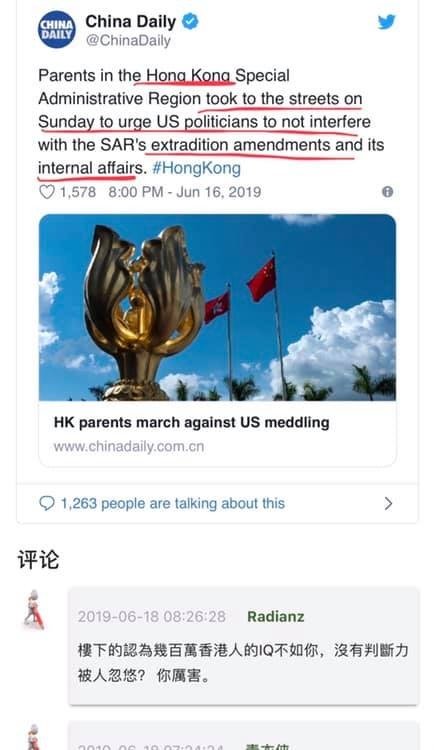Open 'HK parents march against US meddling' headline
This screenshot has height=750, width=434.
point(191,422)
